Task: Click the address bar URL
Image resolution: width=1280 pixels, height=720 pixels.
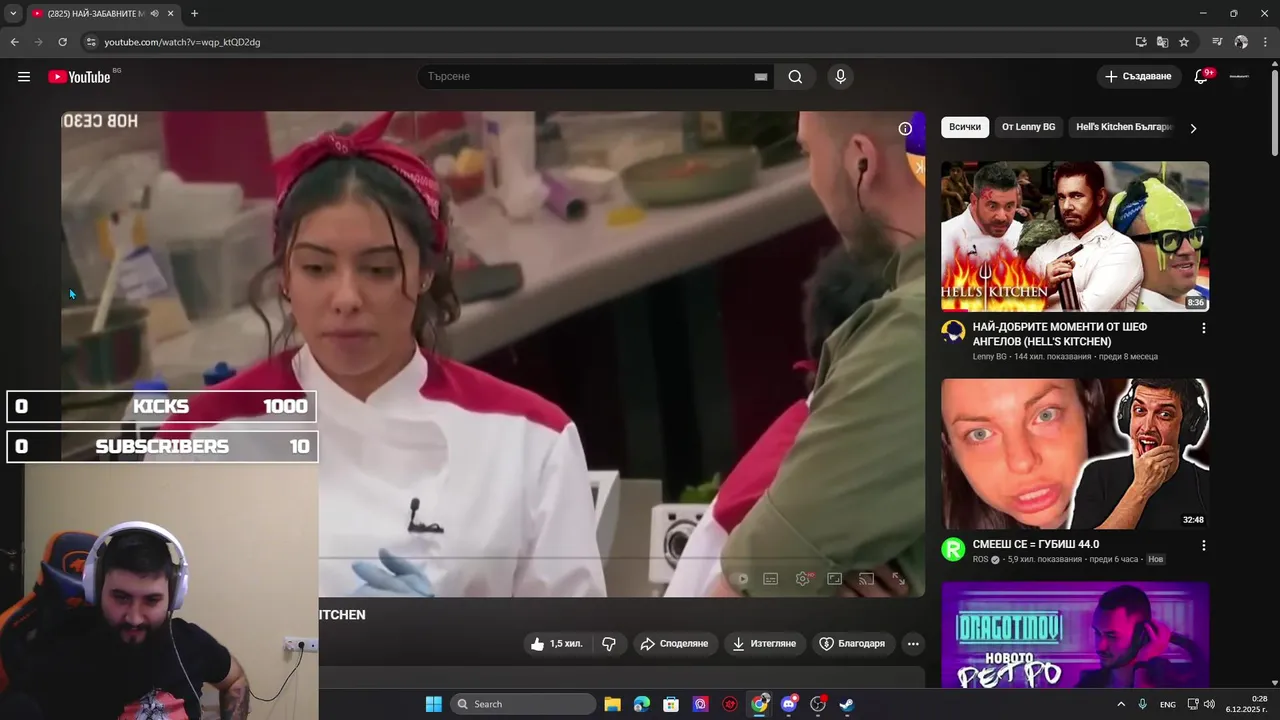Action: tap(182, 42)
